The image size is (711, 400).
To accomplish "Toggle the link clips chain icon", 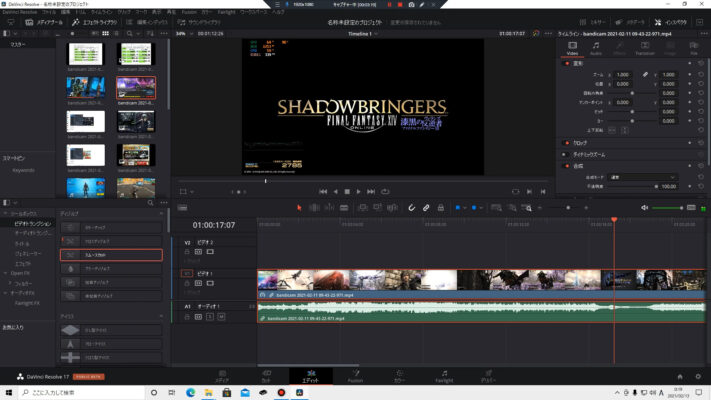I will point(425,207).
